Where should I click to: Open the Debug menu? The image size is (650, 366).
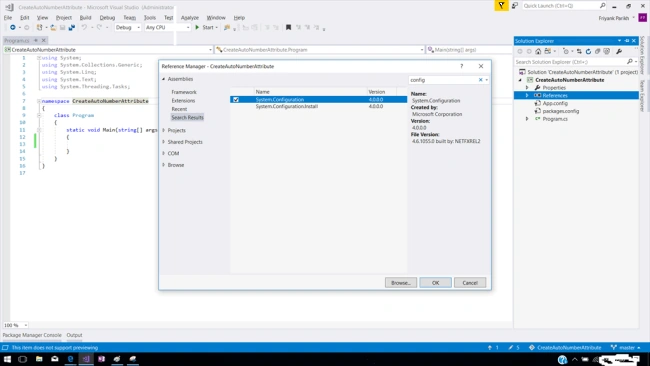pyautogui.click(x=107, y=18)
